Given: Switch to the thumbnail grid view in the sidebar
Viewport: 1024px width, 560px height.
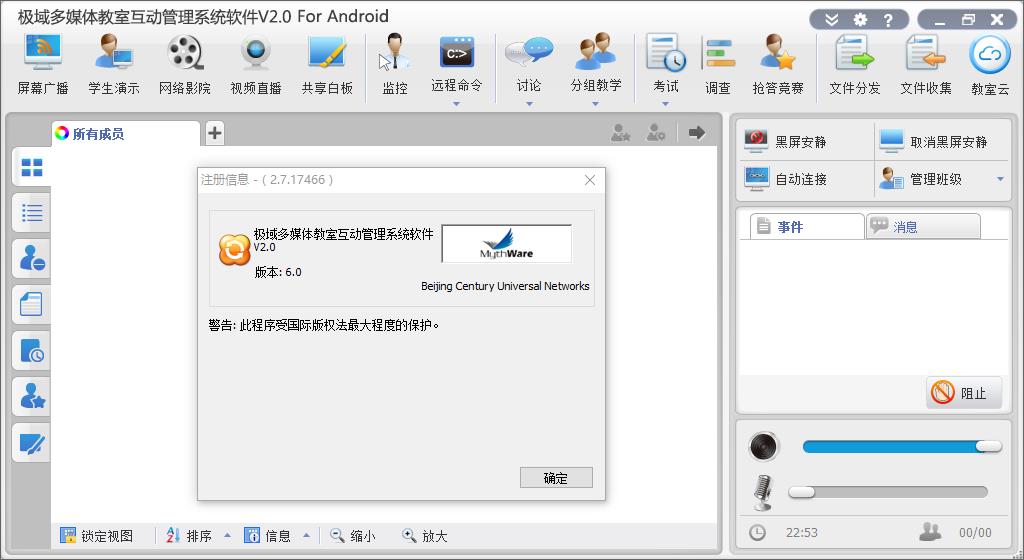Looking at the screenshot, I should [x=31, y=167].
